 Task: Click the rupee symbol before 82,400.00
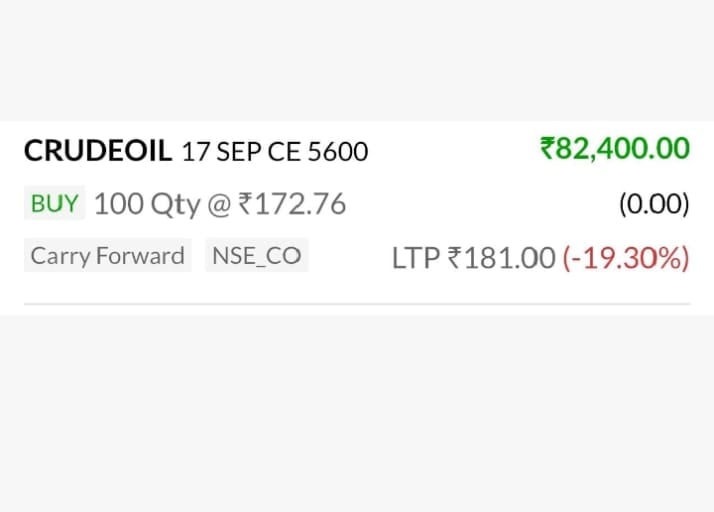pyautogui.click(x=547, y=149)
